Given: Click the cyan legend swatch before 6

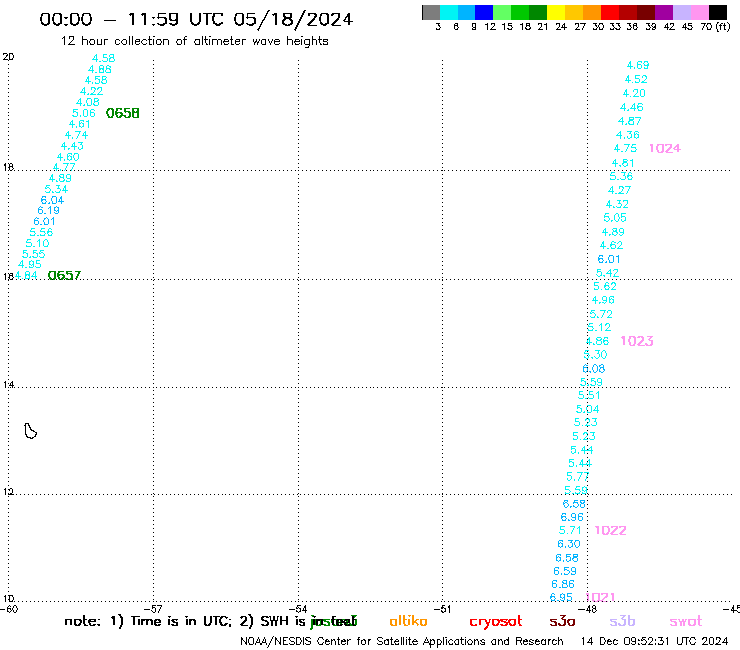Looking at the screenshot, I should [449, 12].
